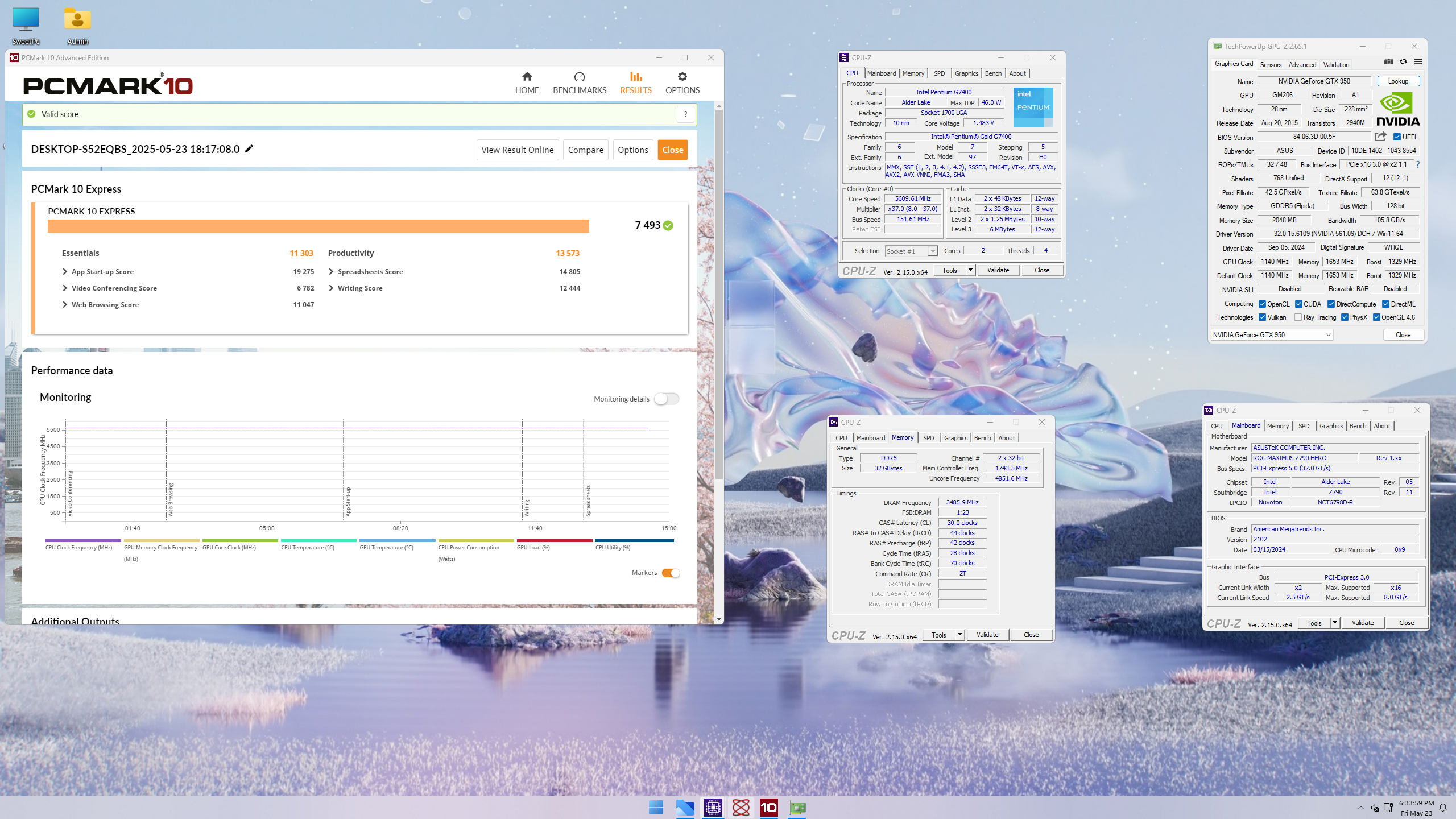Click the Windows Start button on taskbar
1456x819 pixels.
(656, 808)
